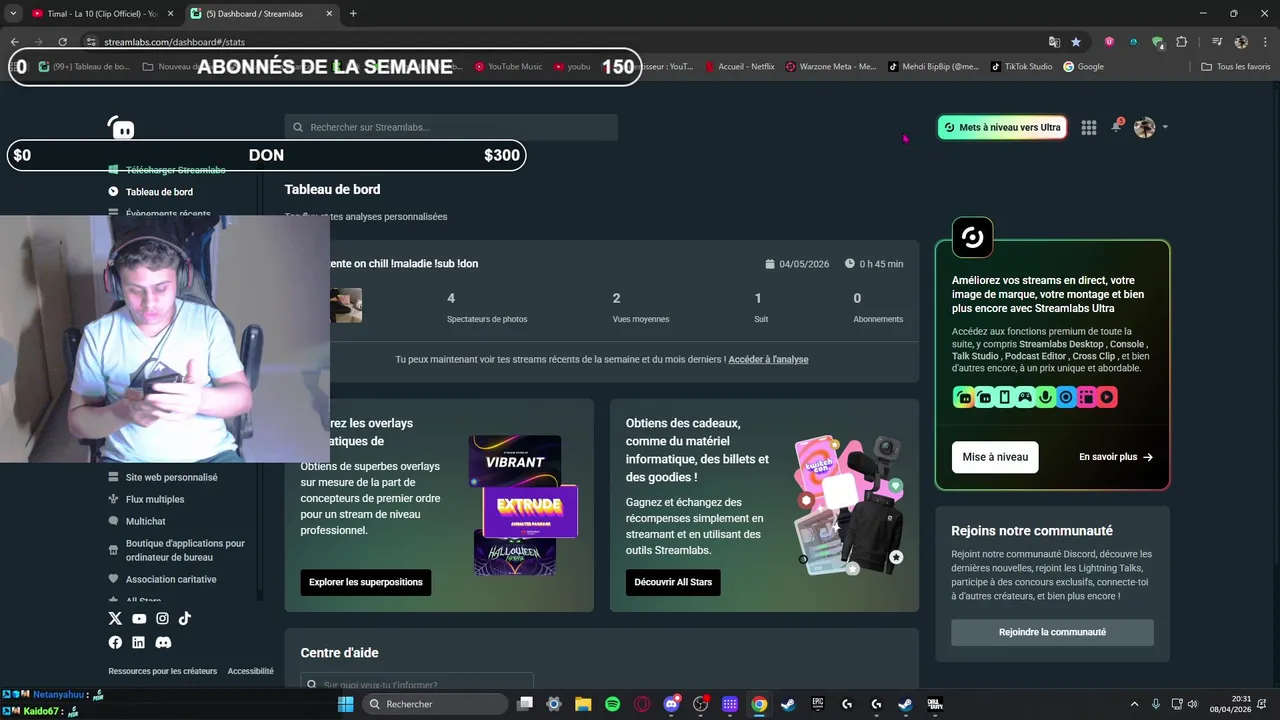Open Streamlabs X (Twitter) social icon
Viewport: 1280px width, 720px height.
[x=115, y=619]
